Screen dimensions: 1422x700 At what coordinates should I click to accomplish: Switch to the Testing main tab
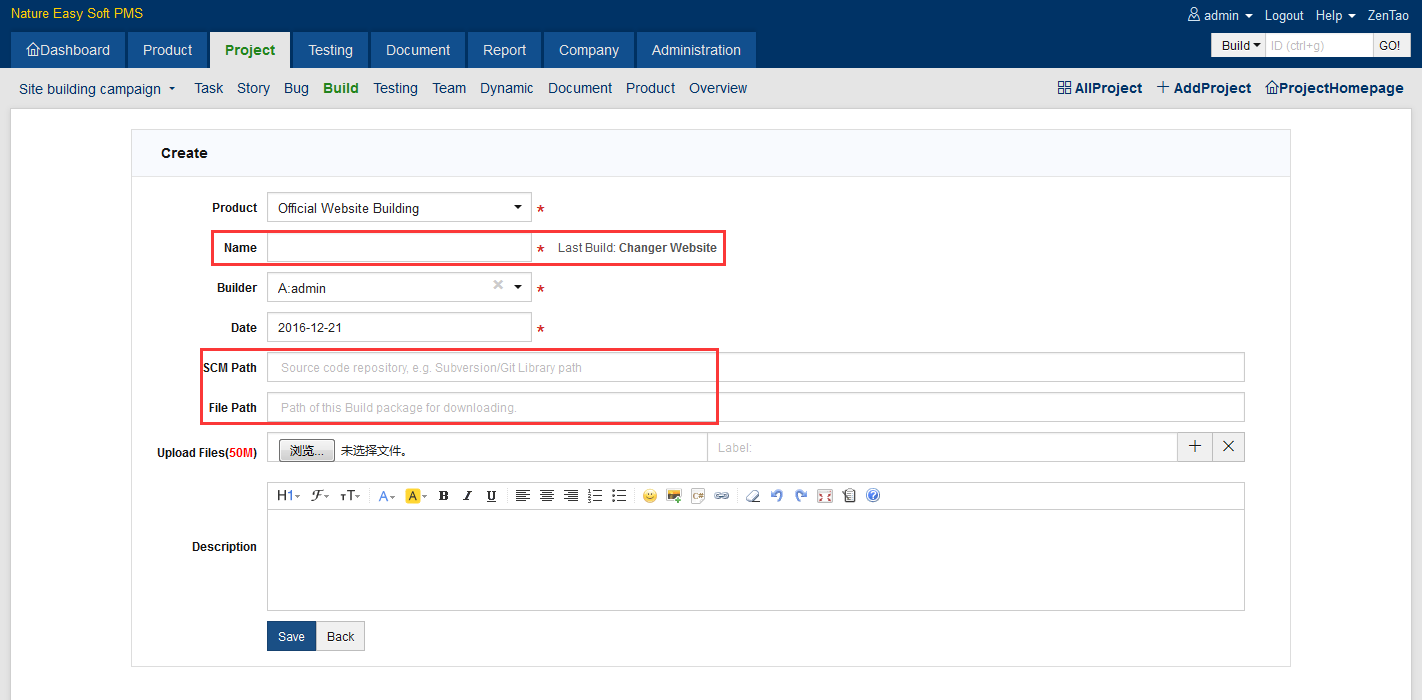pyautogui.click(x=330, y=50)
